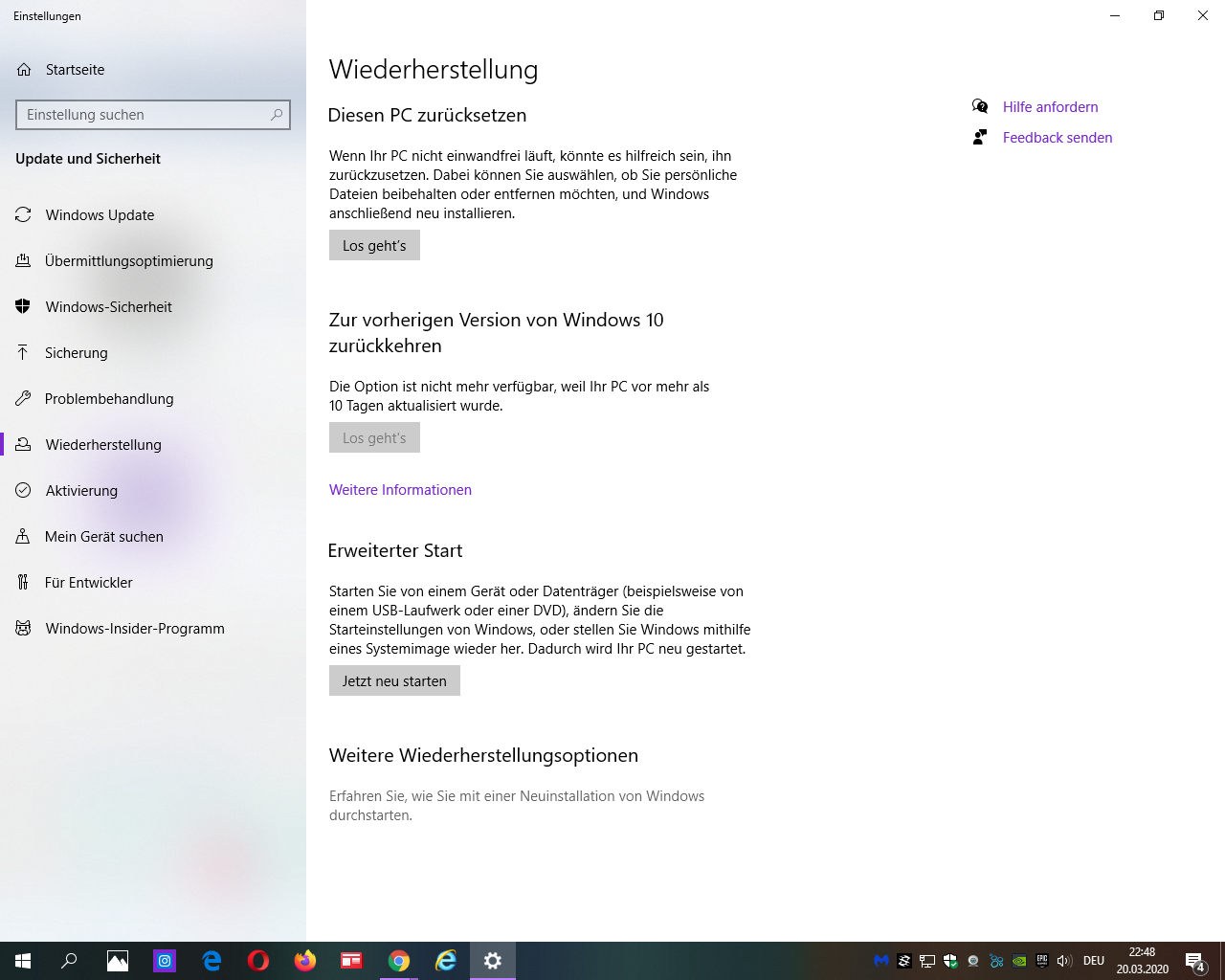The width and height of the screenshot is (1225, 980).
Task: Open Windows-Sicherheit page
Action: pos(153,307)
